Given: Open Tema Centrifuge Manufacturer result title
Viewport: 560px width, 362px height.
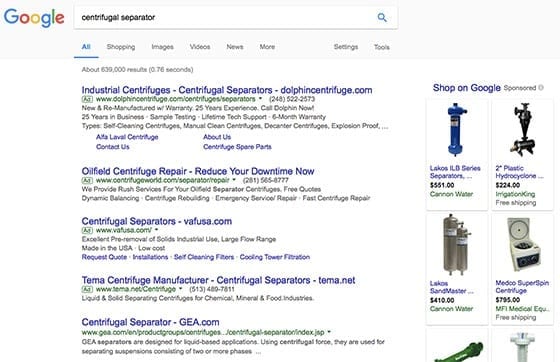Looking at the screenshot, I should click(x=218, y=280).
